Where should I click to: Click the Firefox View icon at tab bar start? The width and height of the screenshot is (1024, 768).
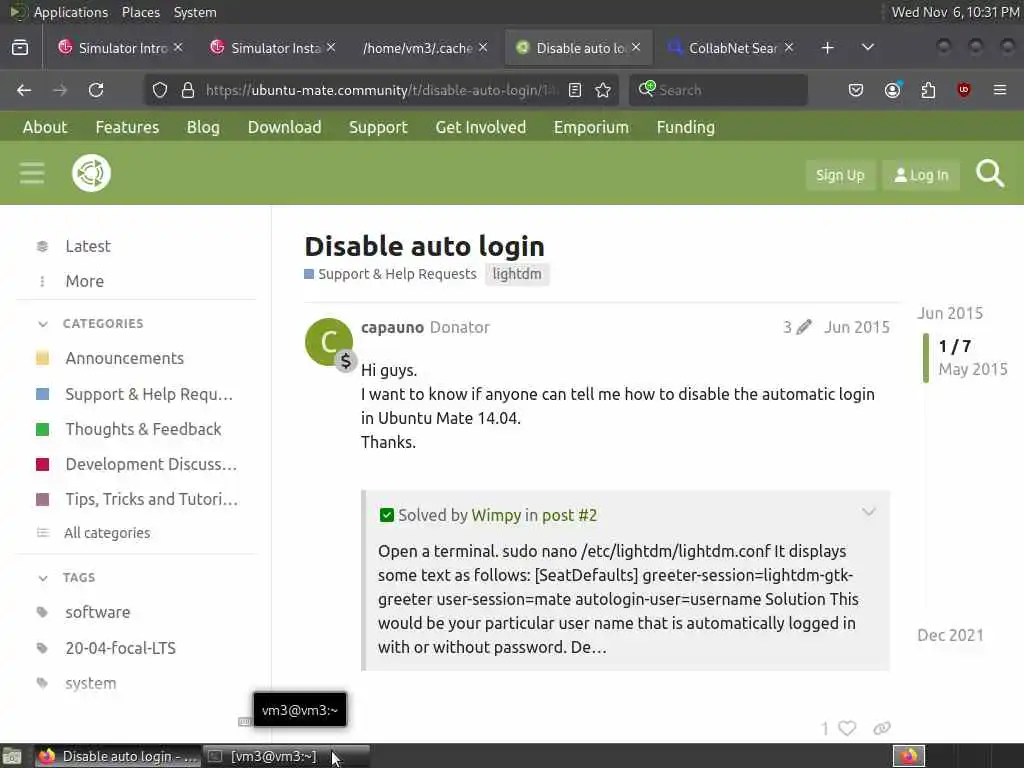(20, 48)
